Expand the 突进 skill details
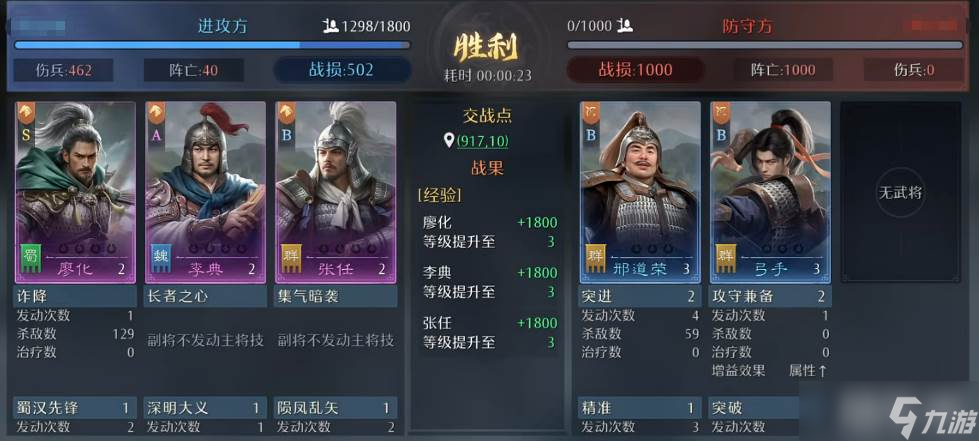Image resolution: width=979 pixels, height=441 pixels. point(639,296)
